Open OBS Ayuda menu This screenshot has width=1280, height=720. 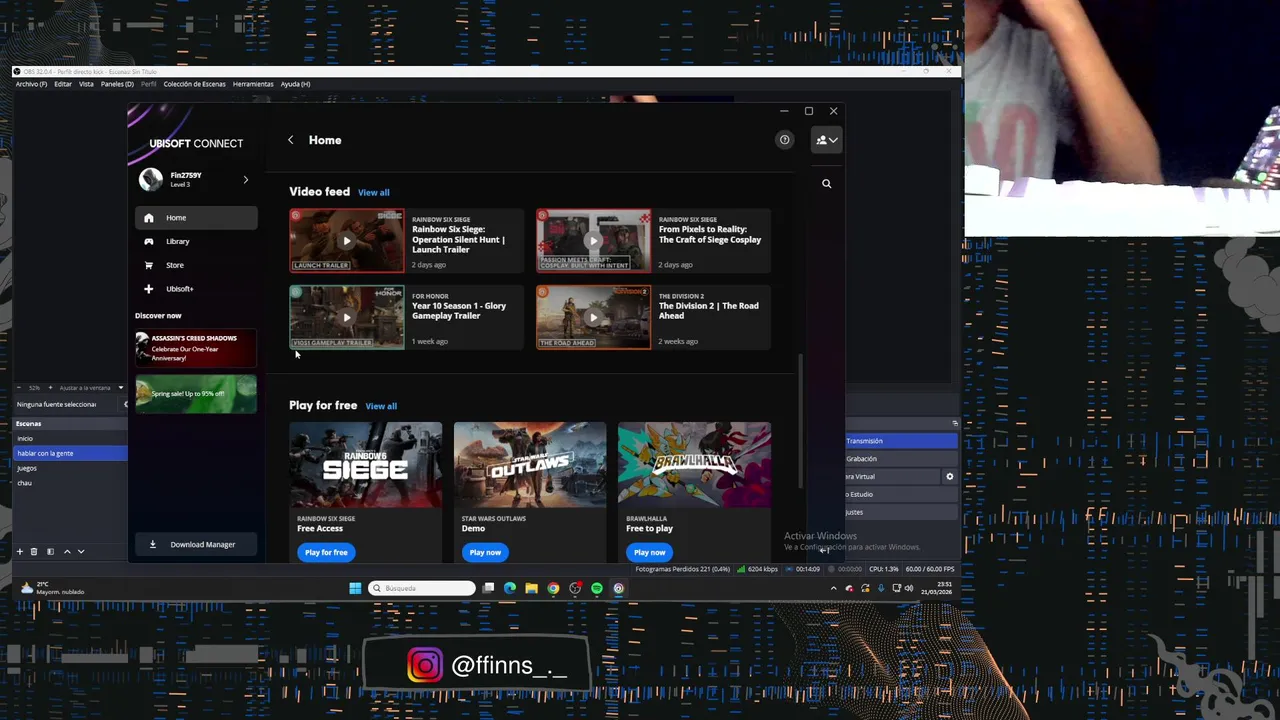click(x=295, y=84)
